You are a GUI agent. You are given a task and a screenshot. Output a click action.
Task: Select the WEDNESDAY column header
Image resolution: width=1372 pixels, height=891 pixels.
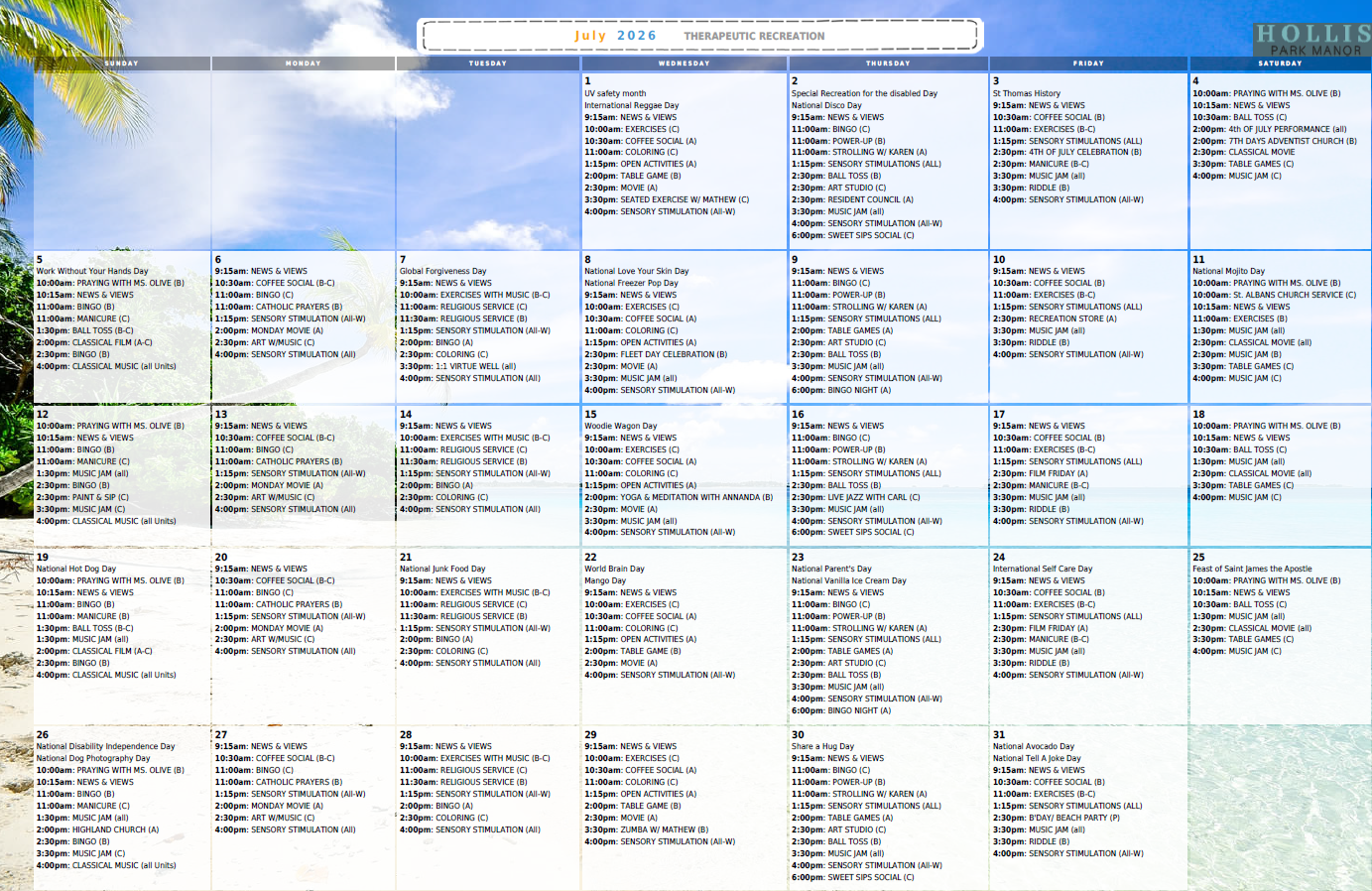pyautogui.click(x=685, y=64)
